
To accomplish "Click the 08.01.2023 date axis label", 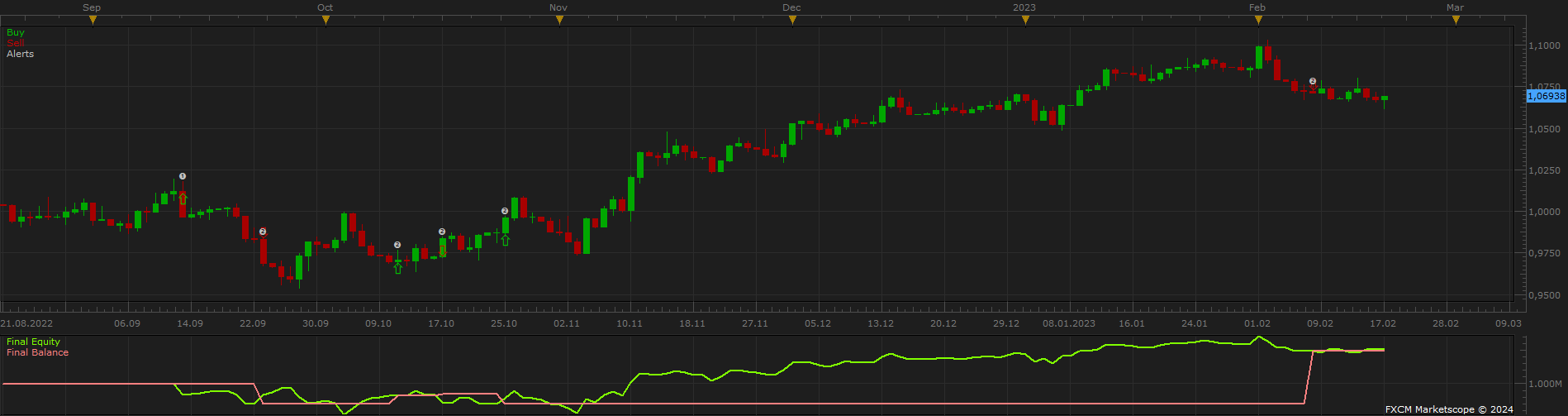I will pyautogui.click(x=1069, y=323).
